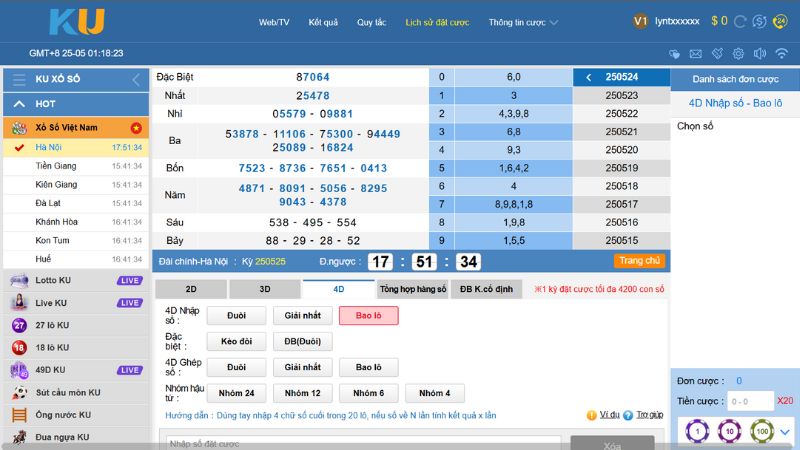Click the 49D KU icon
The width and height of the screenshot is (800, 450).
coord(19,370)
